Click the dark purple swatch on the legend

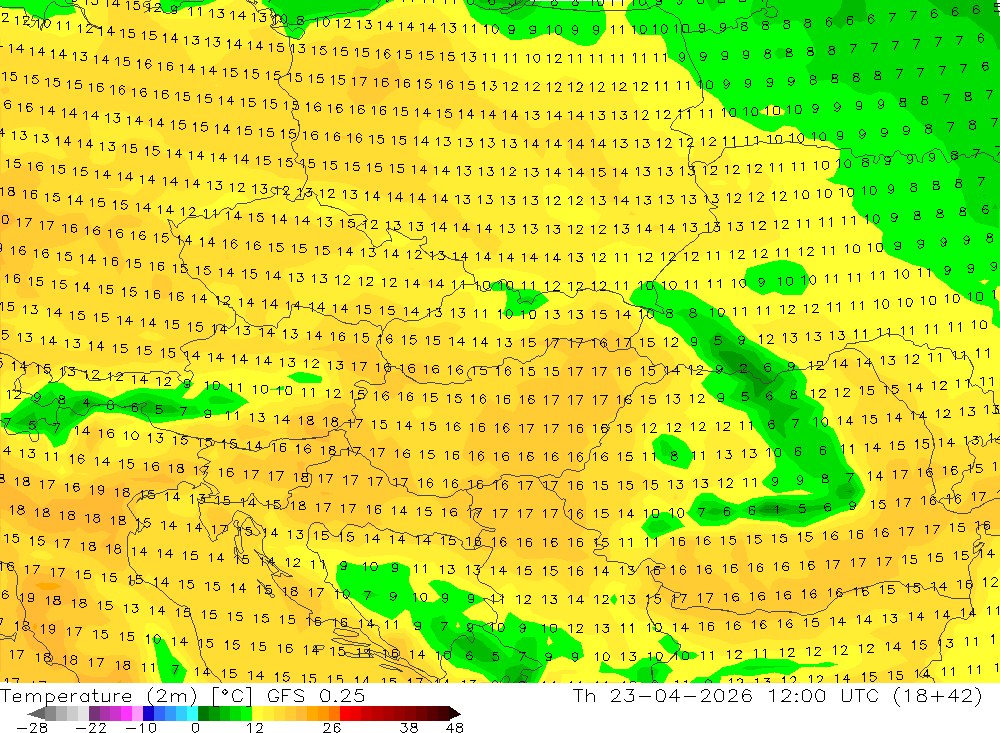[x=94, y=713]
